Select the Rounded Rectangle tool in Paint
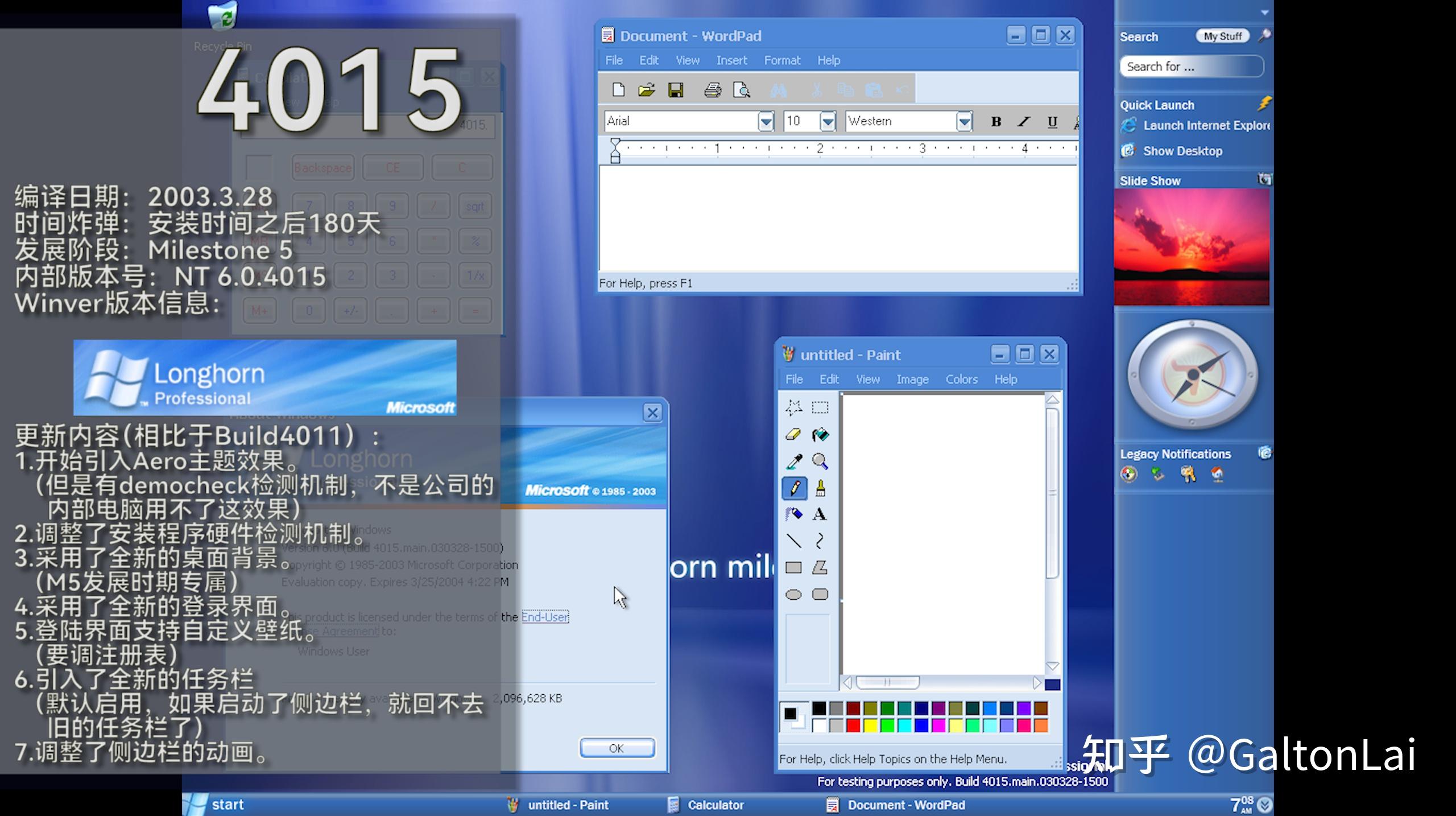Screen dimensions: 1456x816 coord(820,595)
